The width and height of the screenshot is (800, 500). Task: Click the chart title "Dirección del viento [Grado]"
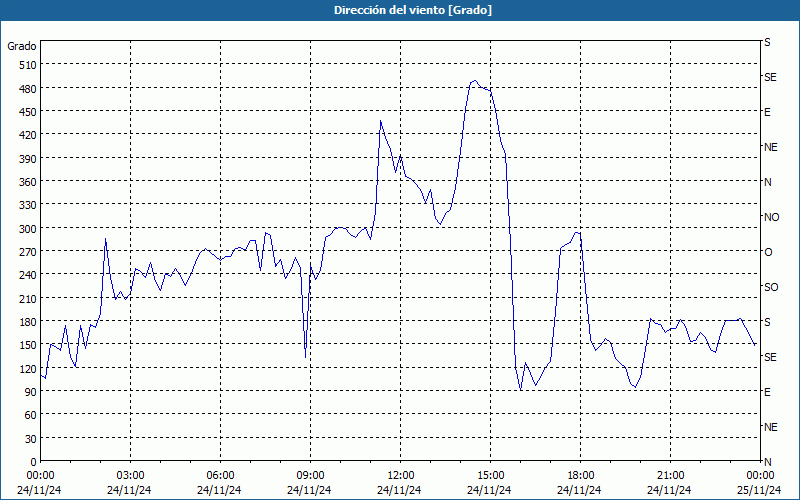tap(413, 10)
